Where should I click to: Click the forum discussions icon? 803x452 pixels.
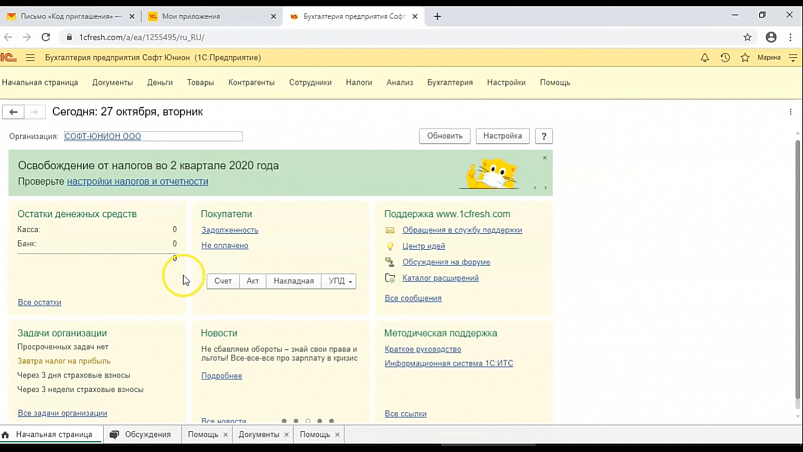tap(390, 262)
